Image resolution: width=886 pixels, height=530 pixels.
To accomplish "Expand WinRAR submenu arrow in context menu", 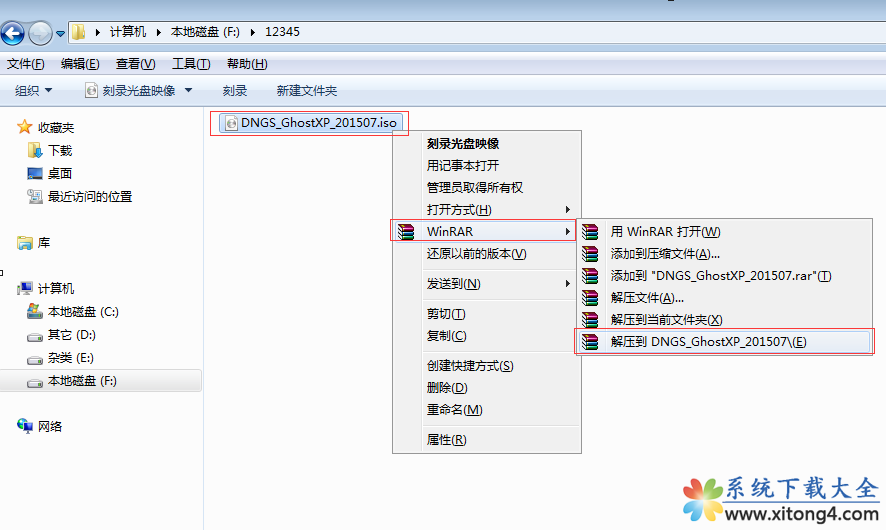I will click(x=567, y=232).
